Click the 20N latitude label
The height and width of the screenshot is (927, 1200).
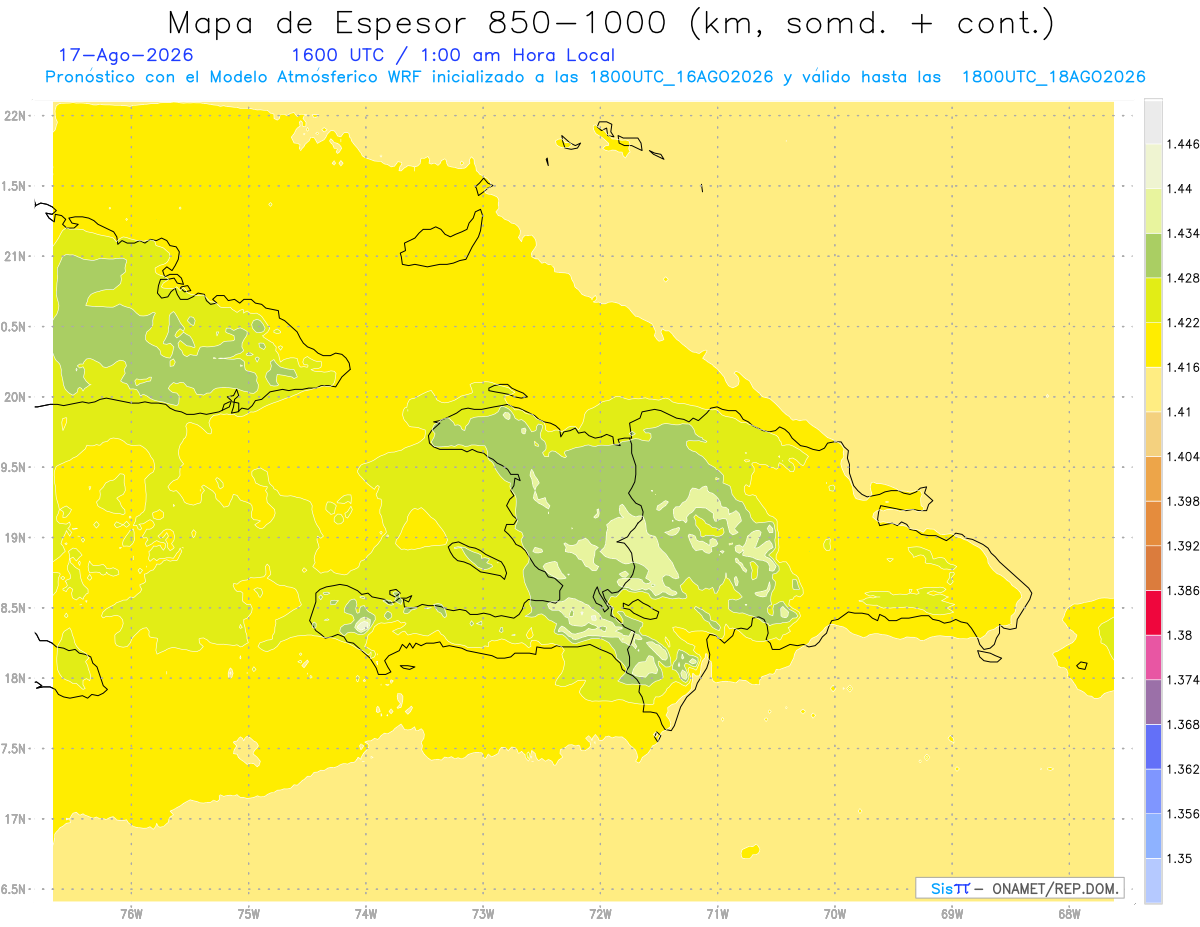[15, 397]
